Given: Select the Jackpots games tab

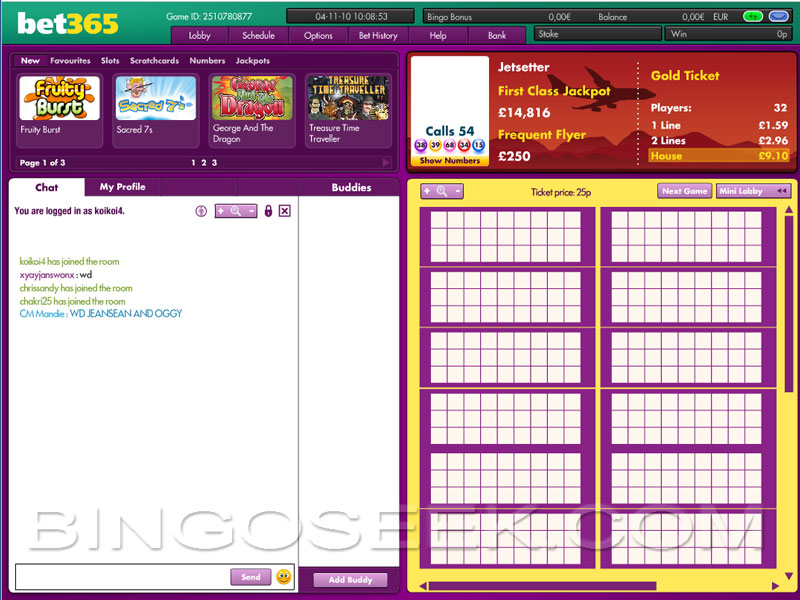Looking at the screenshot, I should point(253,60).
